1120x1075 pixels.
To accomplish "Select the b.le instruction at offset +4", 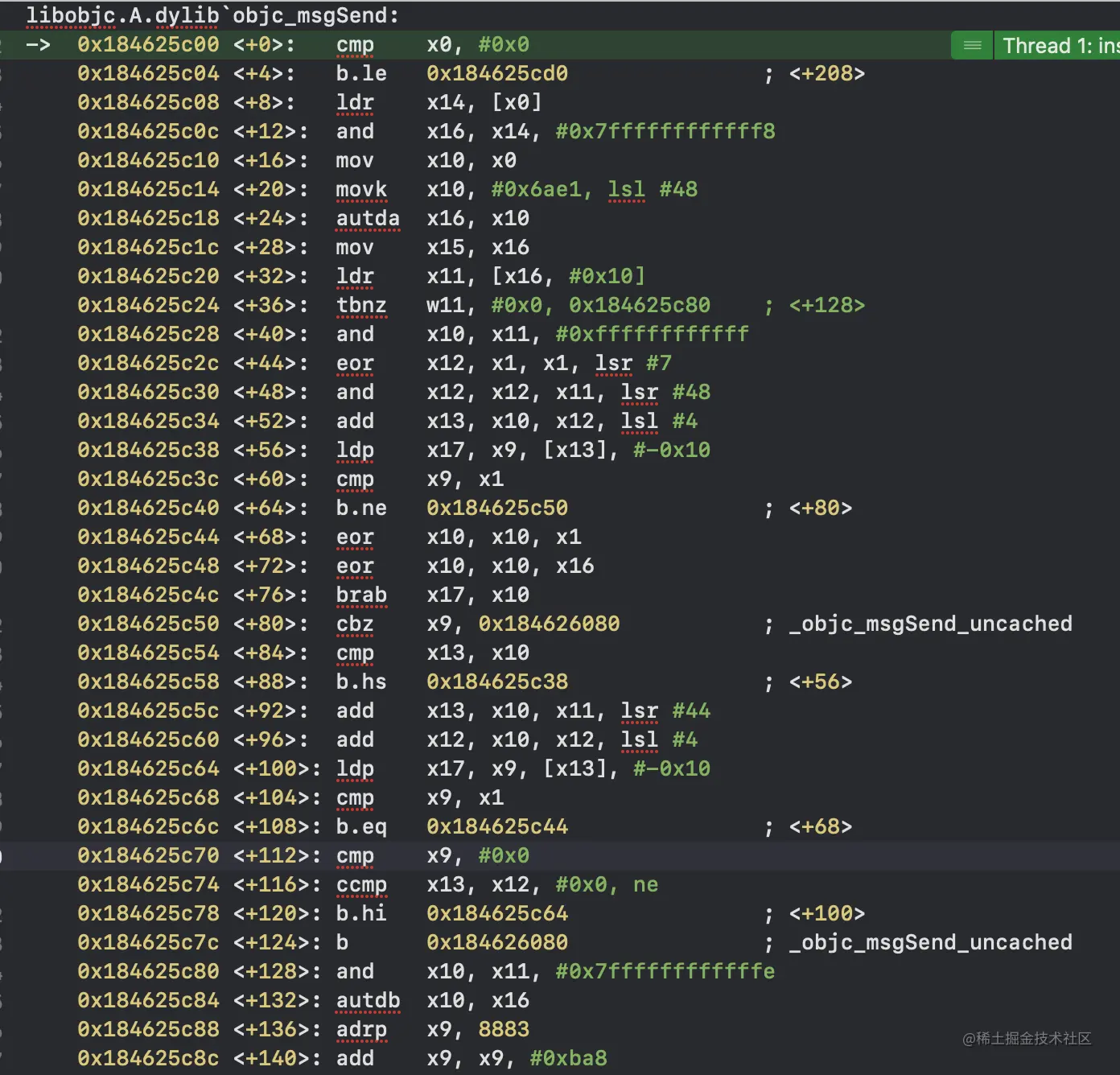I will [x=361, y=74].
